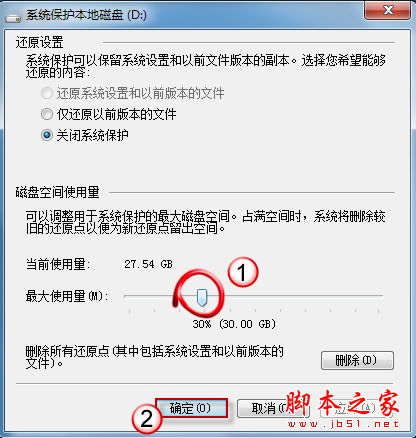The image size is (416, 438).
Task: Click the red numbered circle 1 marker
Action: pos(243,272)
